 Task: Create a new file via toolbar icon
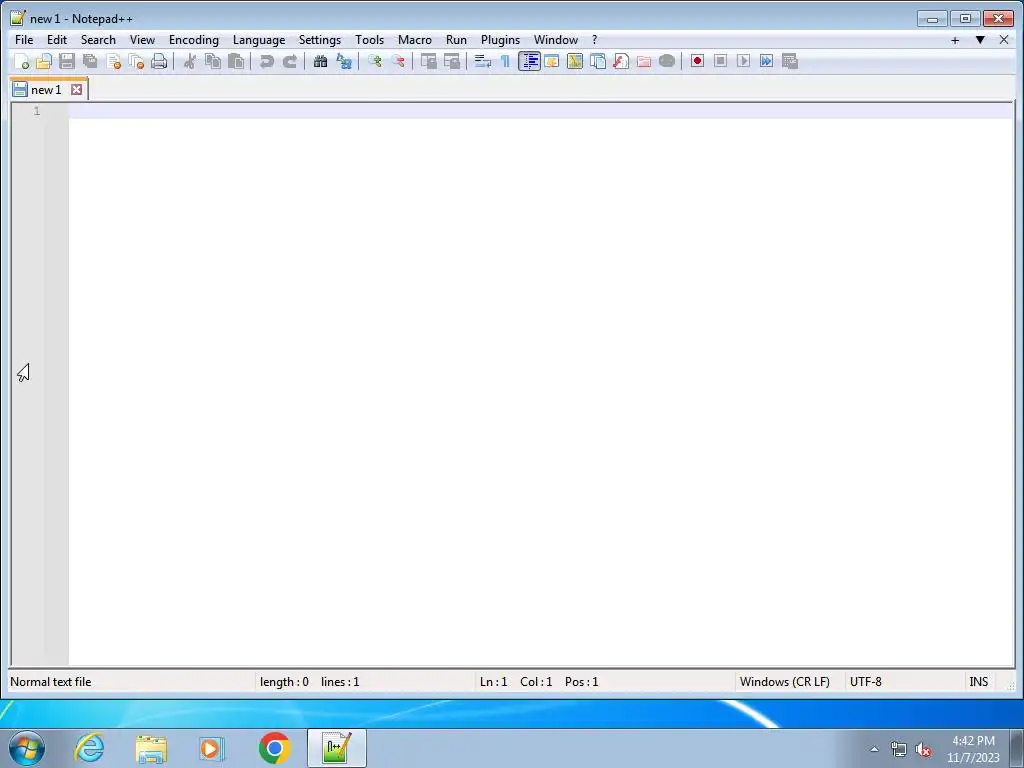(x=22, y=61)
